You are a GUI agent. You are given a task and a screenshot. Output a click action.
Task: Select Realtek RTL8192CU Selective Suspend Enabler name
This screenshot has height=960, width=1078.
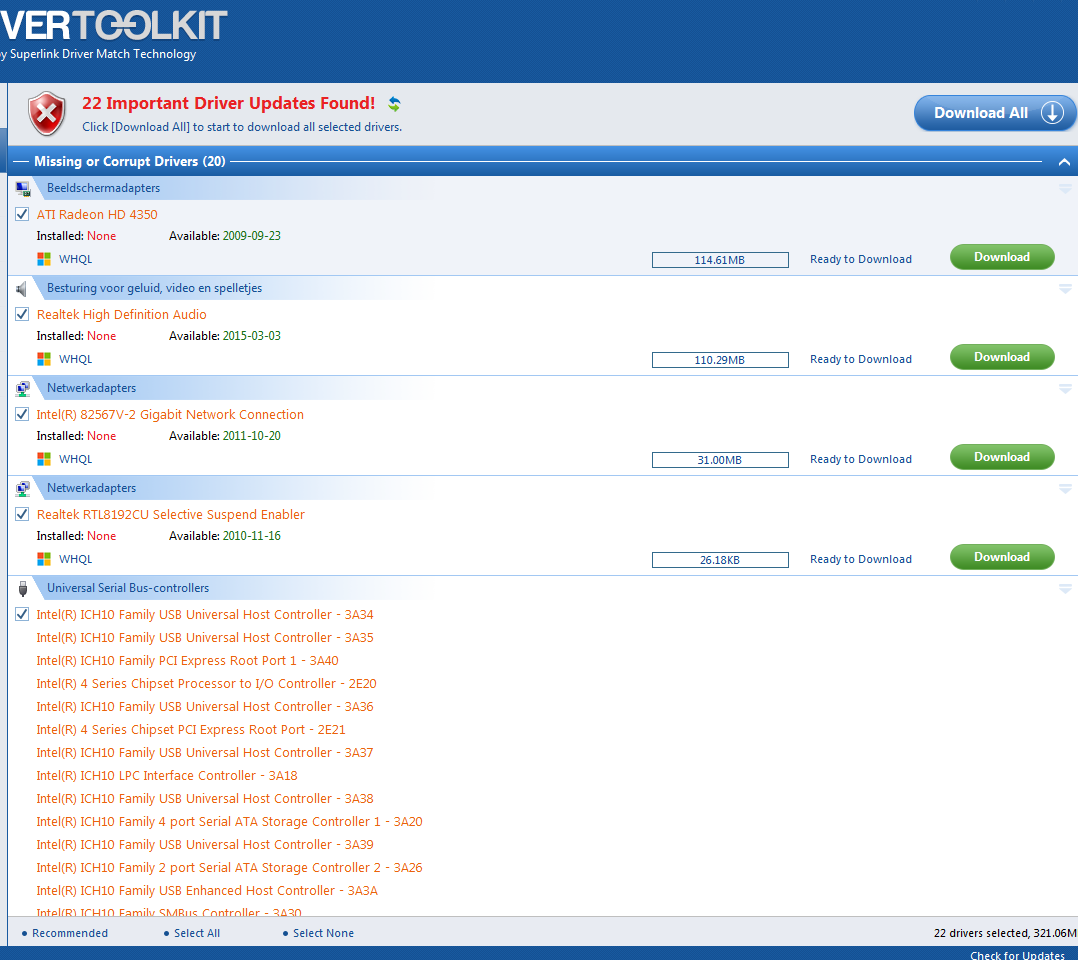(x=170, y=514)
